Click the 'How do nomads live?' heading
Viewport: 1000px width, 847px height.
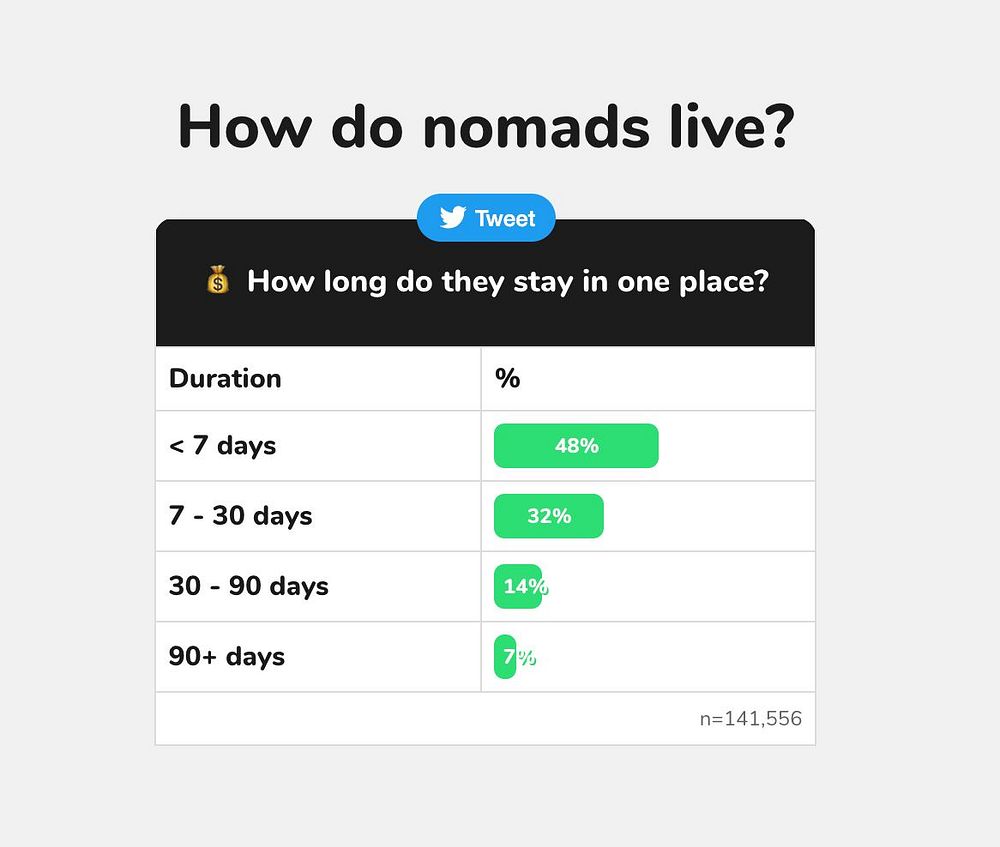point(486,126)
